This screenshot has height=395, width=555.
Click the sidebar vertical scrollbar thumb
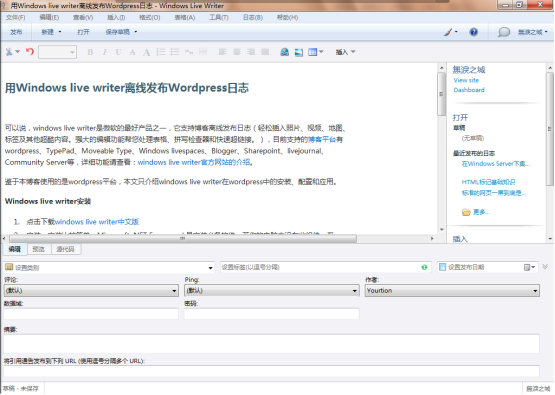click(550, 129)
